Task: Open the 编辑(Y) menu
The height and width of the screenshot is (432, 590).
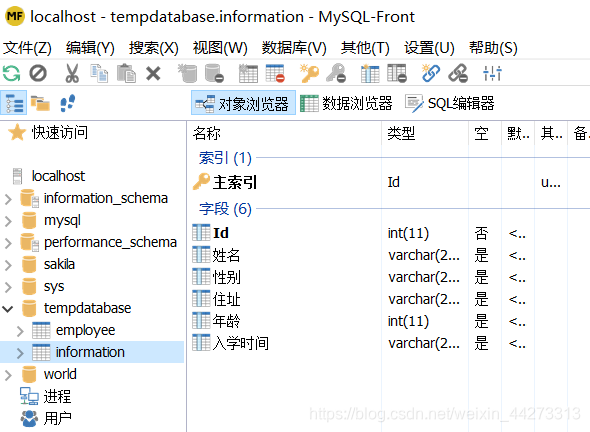Action: tap(90, 48)
